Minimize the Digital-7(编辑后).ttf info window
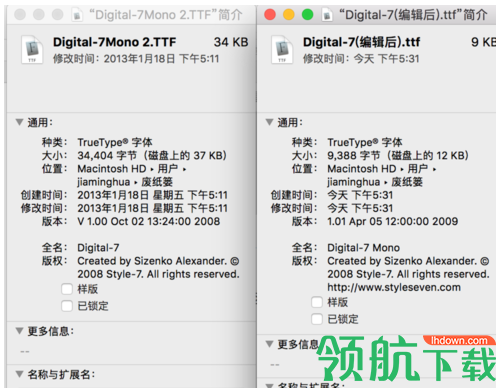Screen dimensions: 496x388 point(289,15)
